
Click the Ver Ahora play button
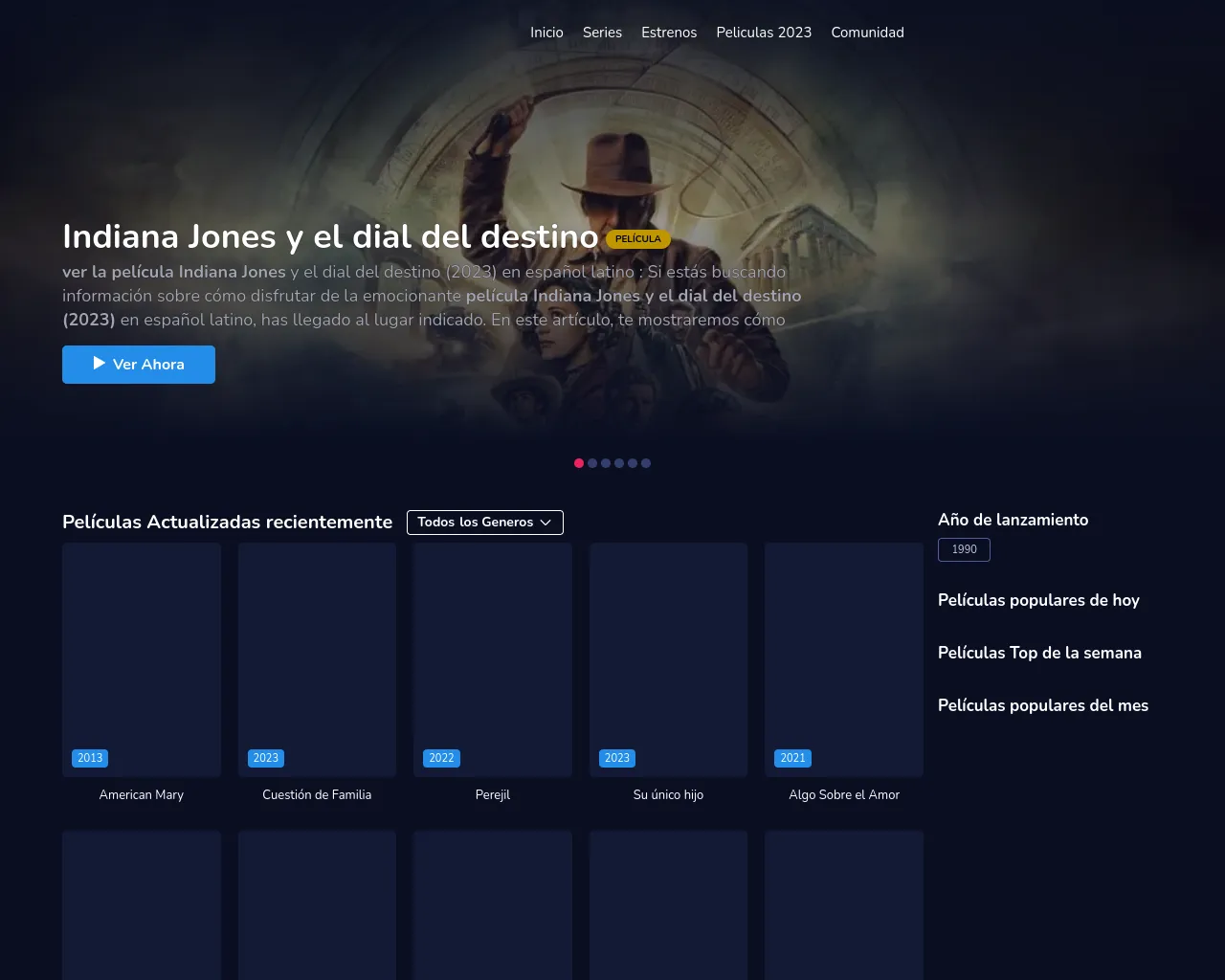pyautogui.click(x=139, y=365)
